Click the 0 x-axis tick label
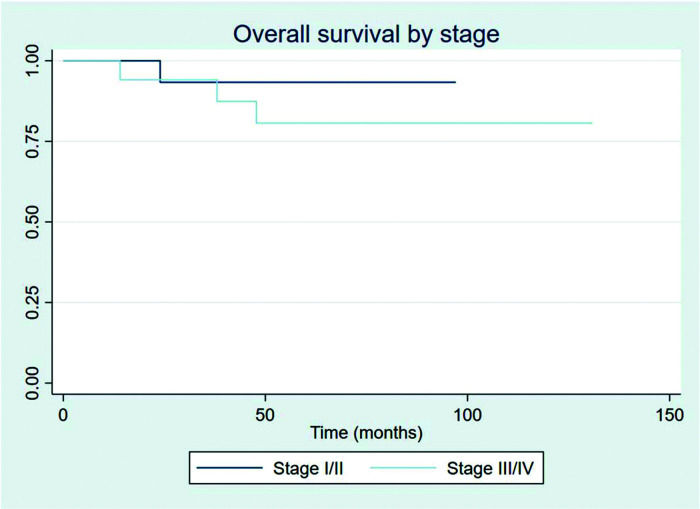The width and height of the screenshot is (700, 509). [64, 413]
